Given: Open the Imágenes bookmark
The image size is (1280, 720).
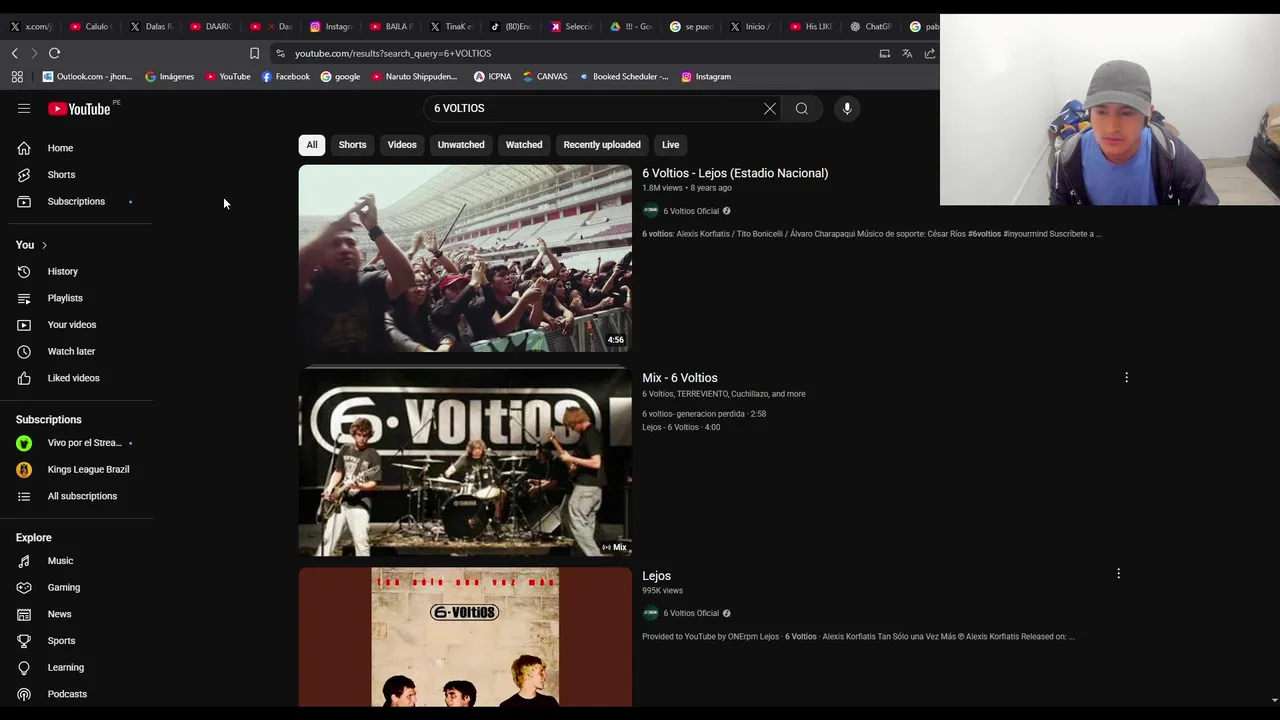Looking at the screenshot, I should pos(170,77).
